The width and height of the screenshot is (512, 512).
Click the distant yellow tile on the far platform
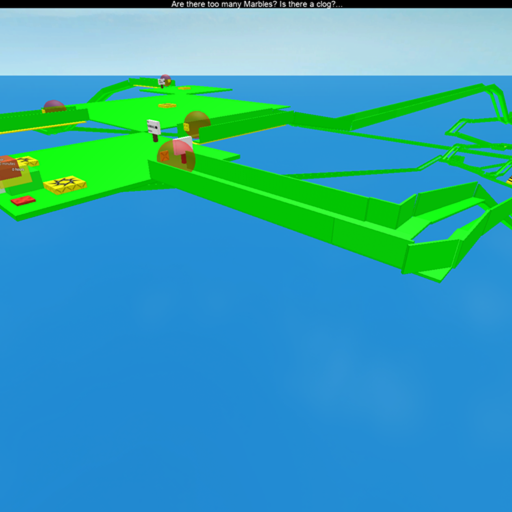pos(184,88)
